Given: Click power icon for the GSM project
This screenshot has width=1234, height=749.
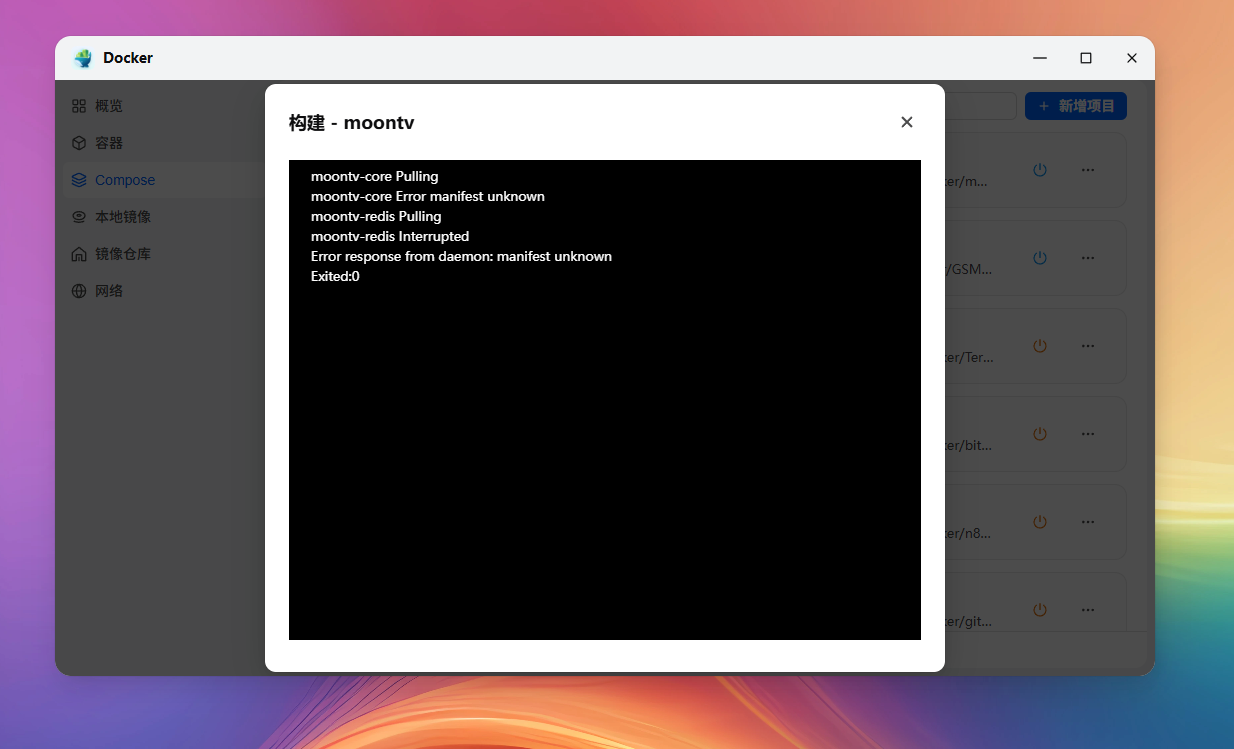Looking at the screenshot, I should coord(1040,258).
